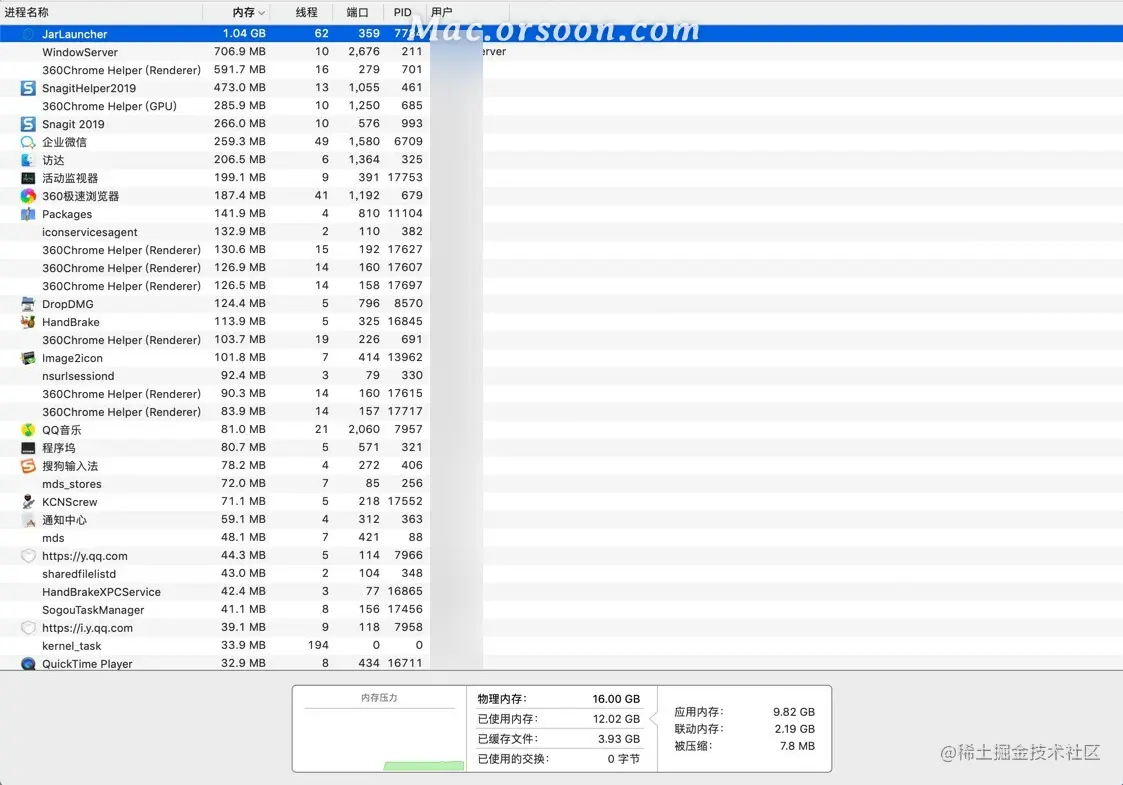This screenshot has height=785, width=1123.
Task: Click the Packages app icon
Action: [28, 214]
